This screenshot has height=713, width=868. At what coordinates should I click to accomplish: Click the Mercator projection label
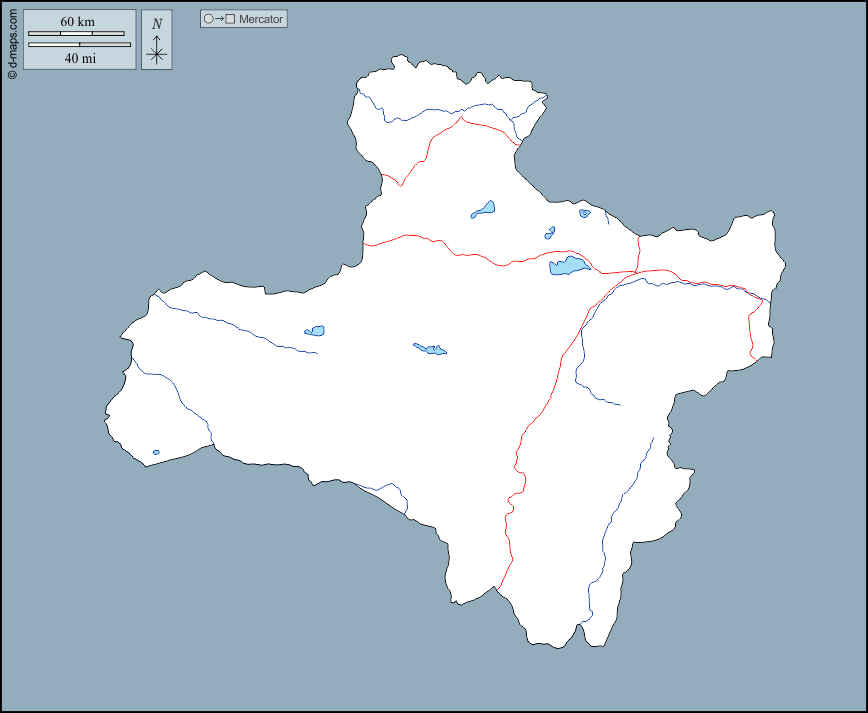coord(261,19)
